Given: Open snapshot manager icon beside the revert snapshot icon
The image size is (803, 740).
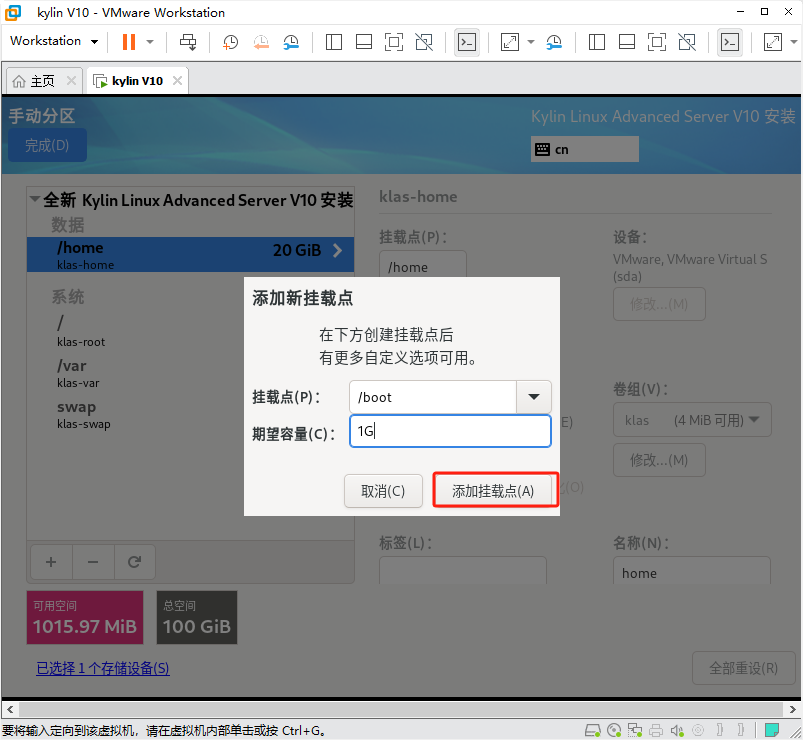Looking at the screenshot, I should pos(291,42).
